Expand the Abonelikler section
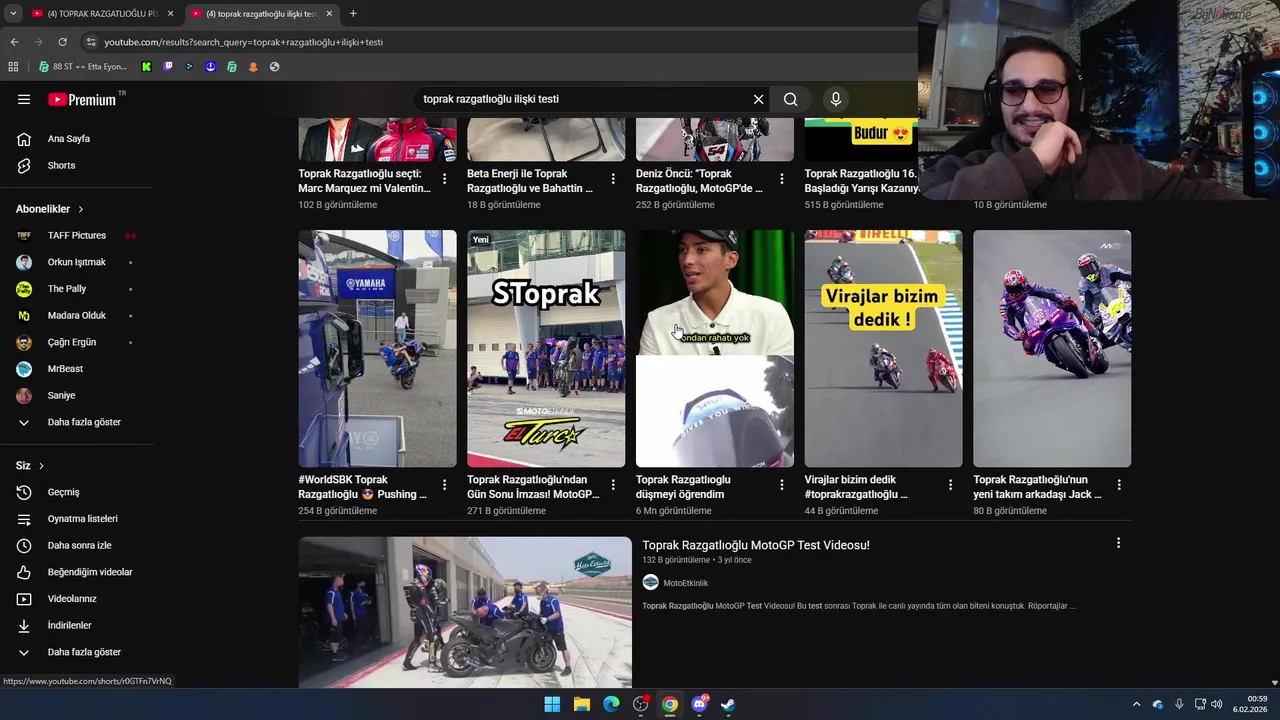 coord(50,209)
